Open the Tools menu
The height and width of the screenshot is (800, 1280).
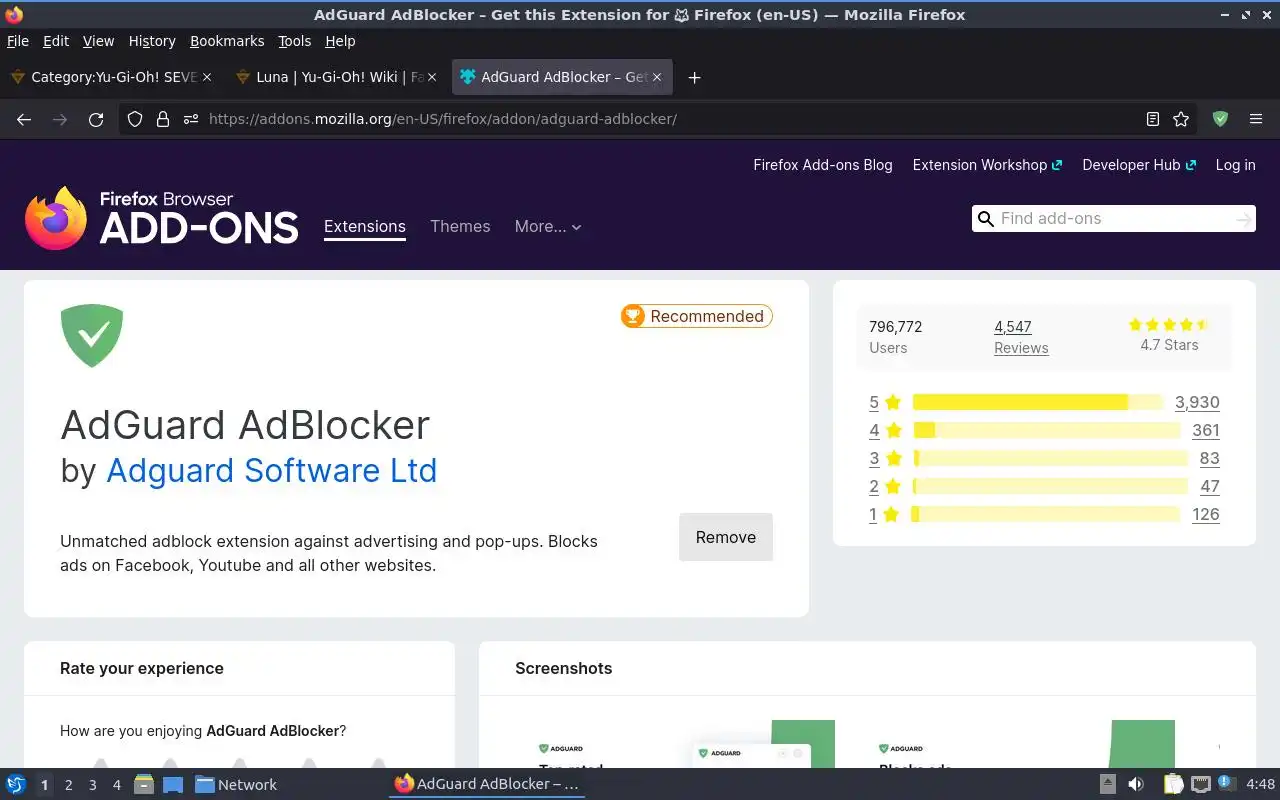(x=295, y=41)
